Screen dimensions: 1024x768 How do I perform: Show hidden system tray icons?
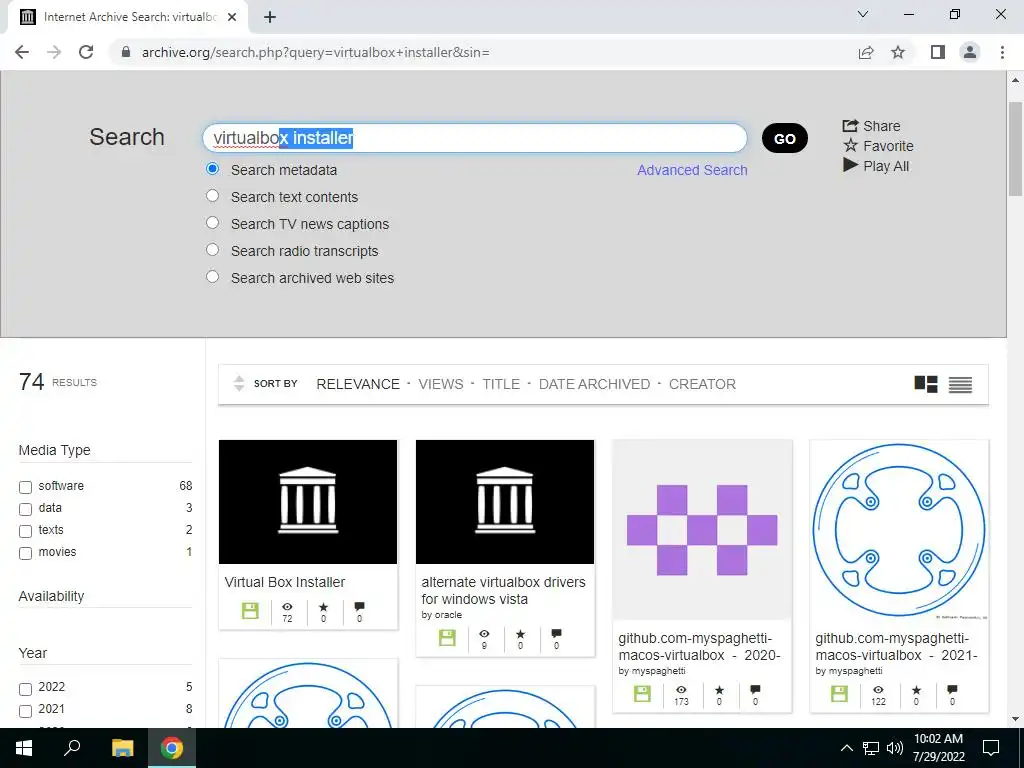(x=846, y=748)
